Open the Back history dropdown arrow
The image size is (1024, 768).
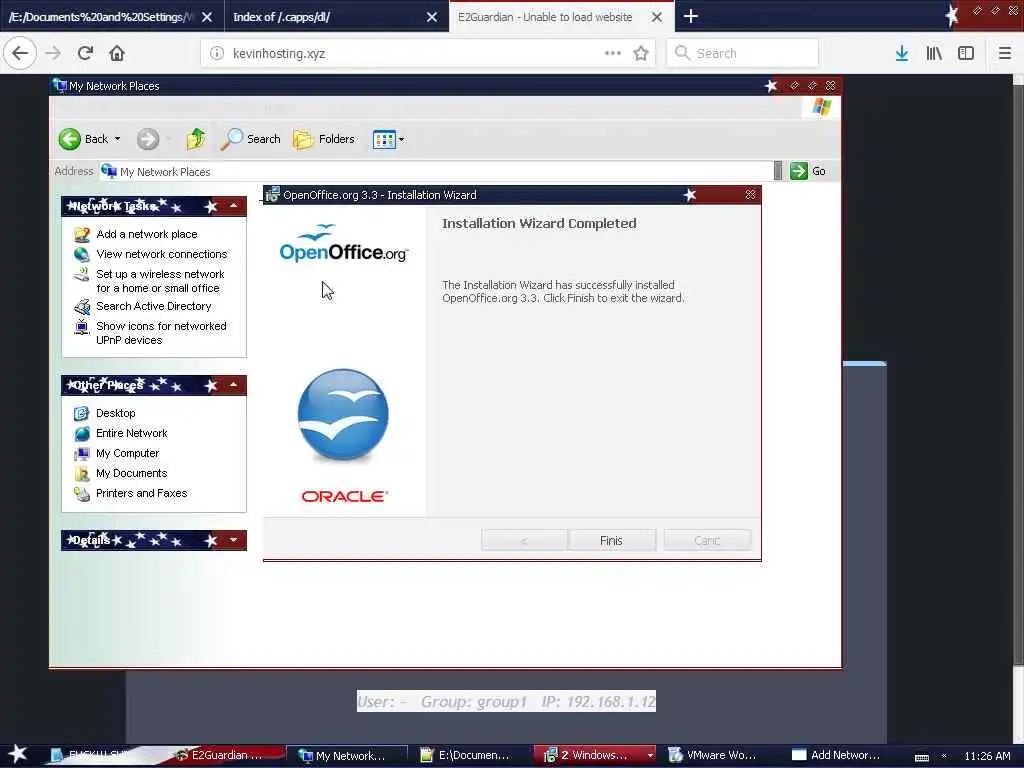[118, 138]
